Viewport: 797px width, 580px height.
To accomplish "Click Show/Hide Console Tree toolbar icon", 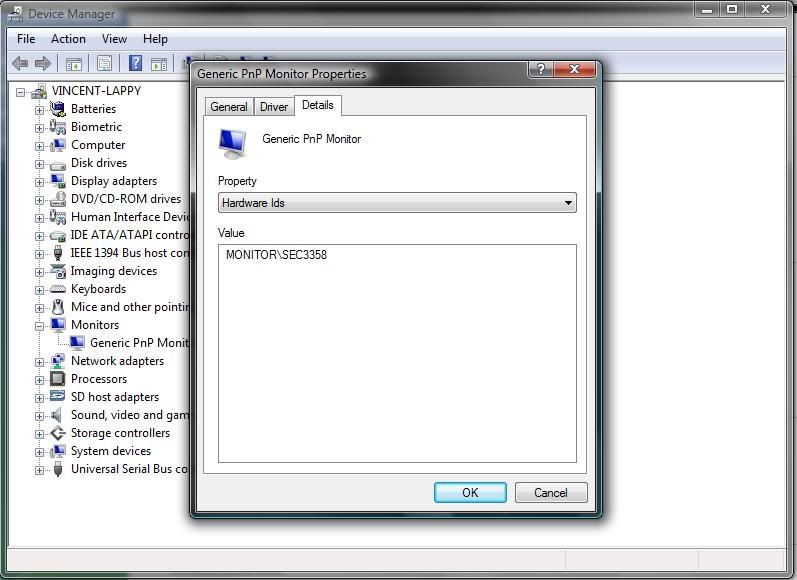I will pos(74,64).
